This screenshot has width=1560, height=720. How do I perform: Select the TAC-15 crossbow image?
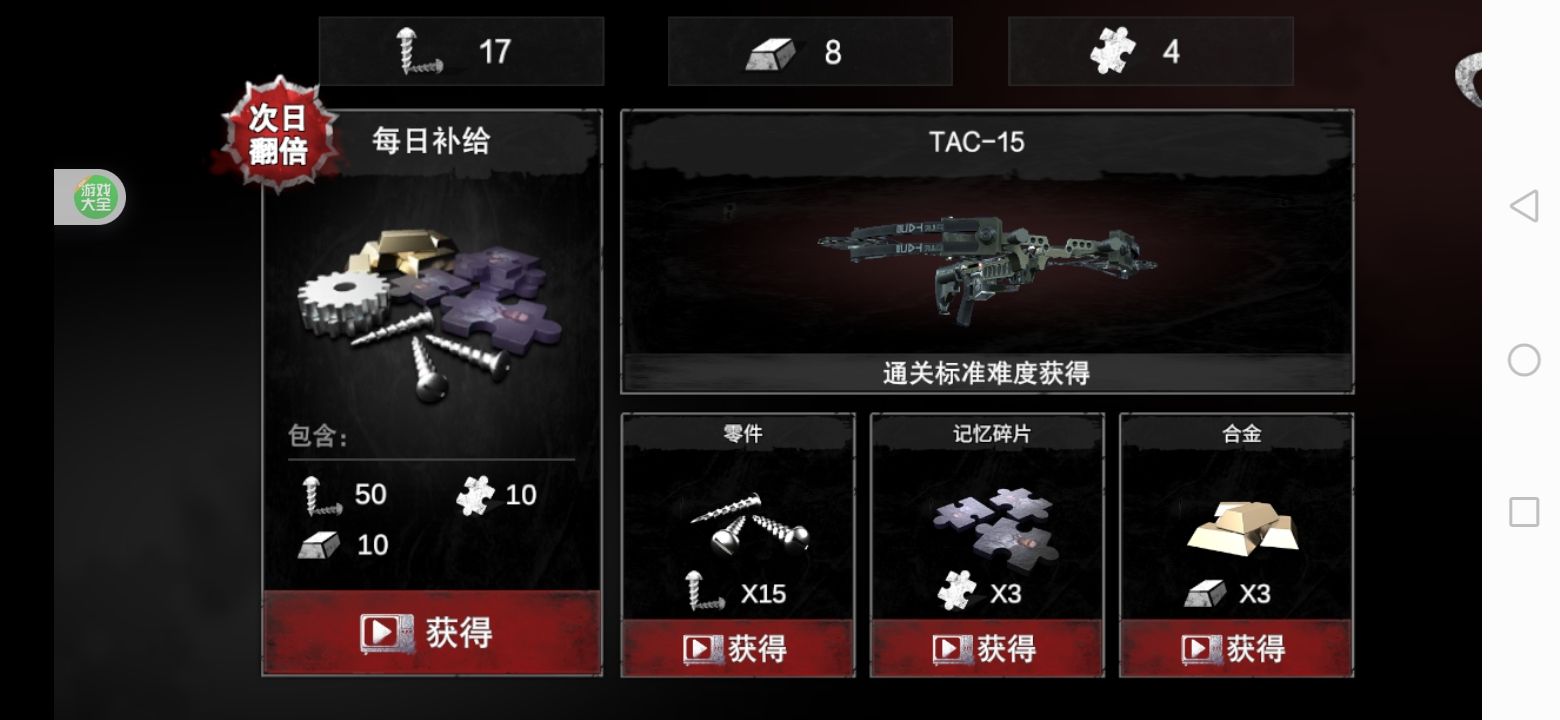[987, 264]
